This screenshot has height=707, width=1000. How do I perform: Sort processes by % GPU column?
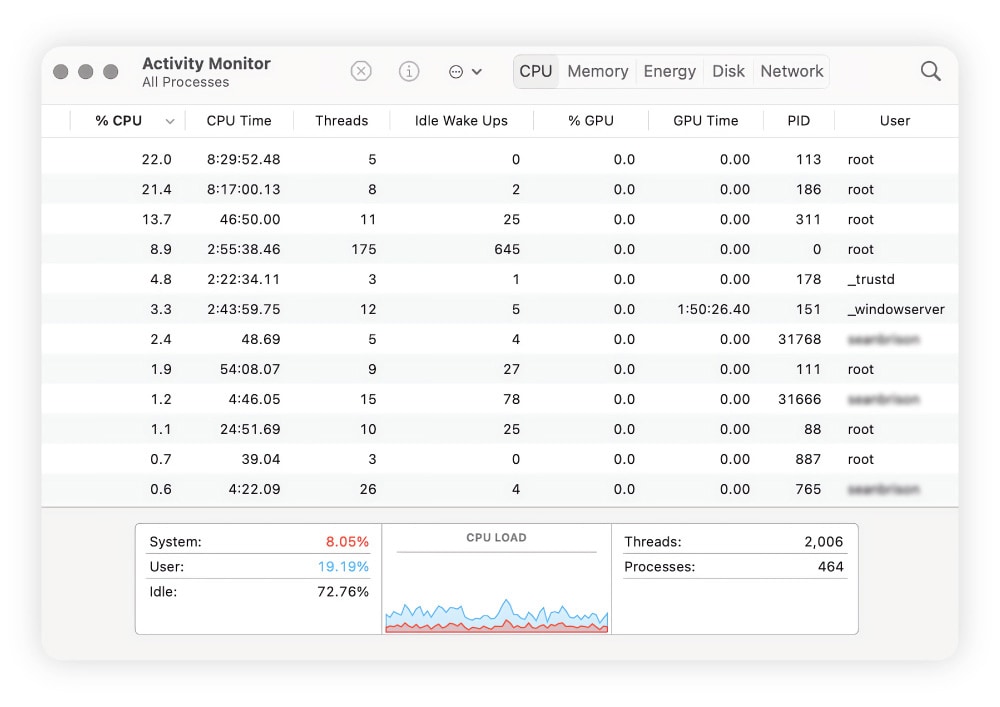pos(590,120)
